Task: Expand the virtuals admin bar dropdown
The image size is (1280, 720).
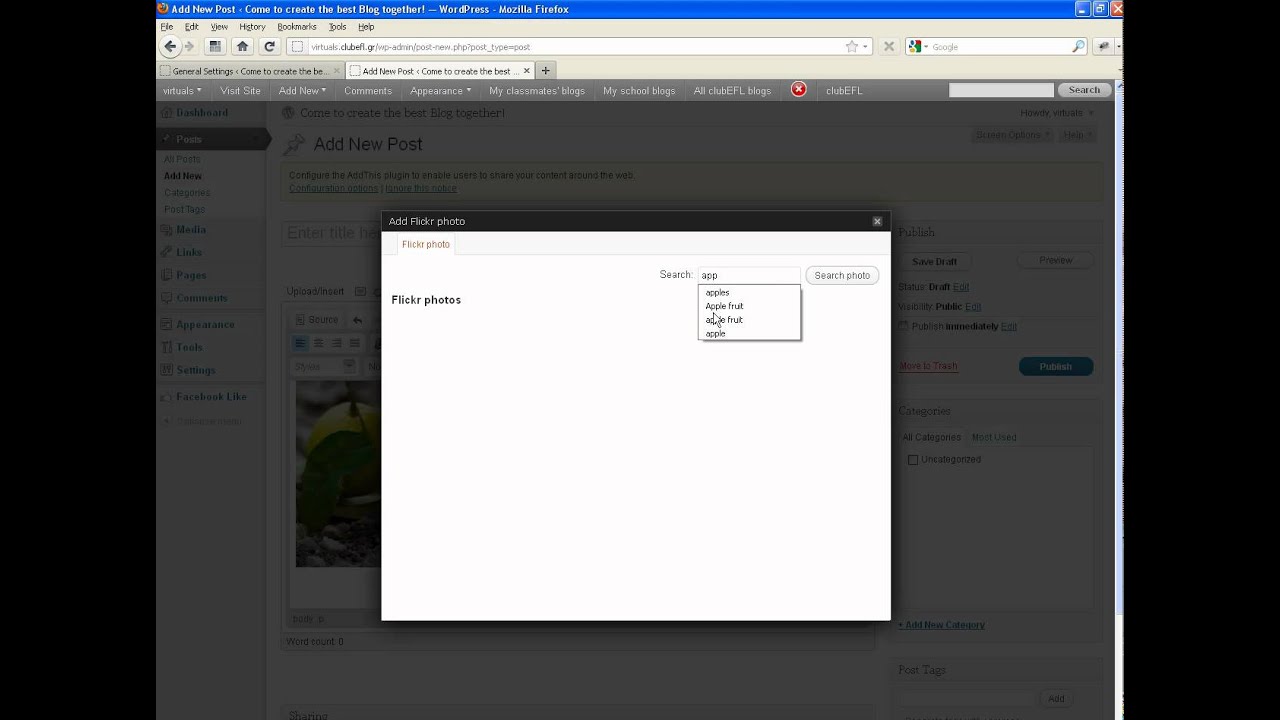Action: coord(182,90)
